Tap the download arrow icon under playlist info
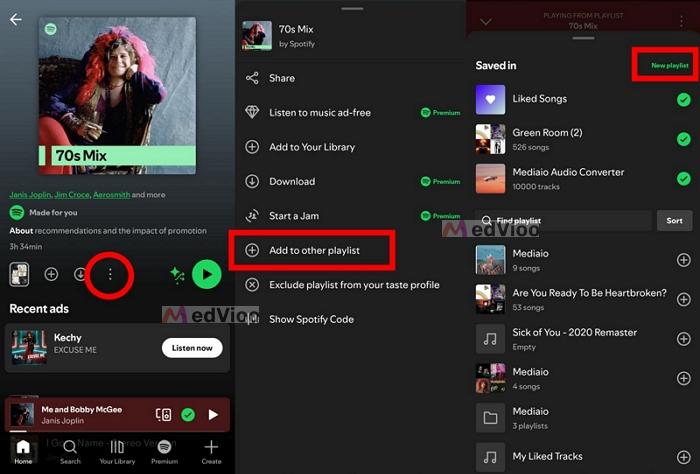Viewport: 700px width, 474px height. coord(80,274)
